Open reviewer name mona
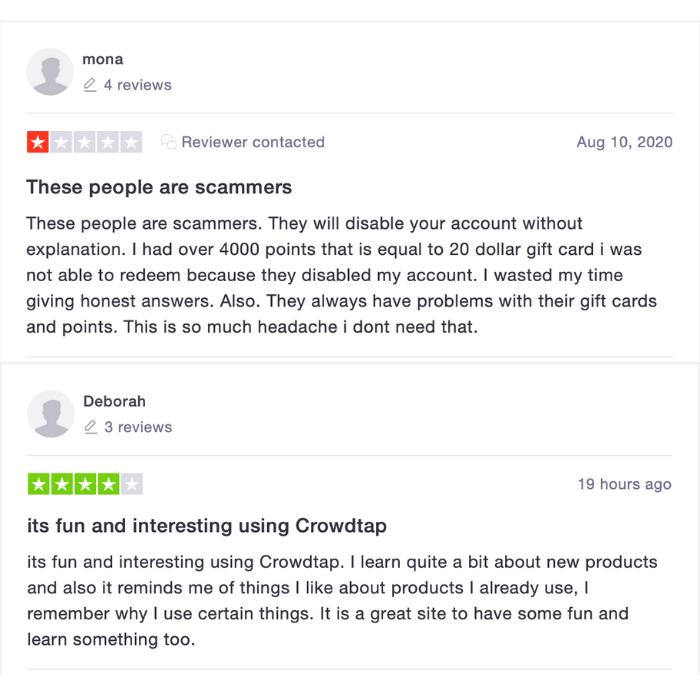This screenshot has height=700, width=700. tap(103, 59)
